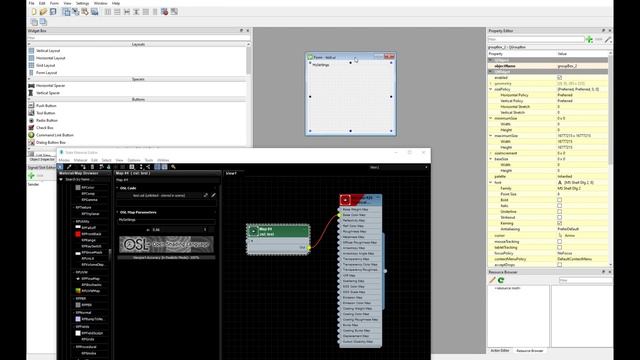
Task: Collapse the font property group
Action: tap(491, 182)
